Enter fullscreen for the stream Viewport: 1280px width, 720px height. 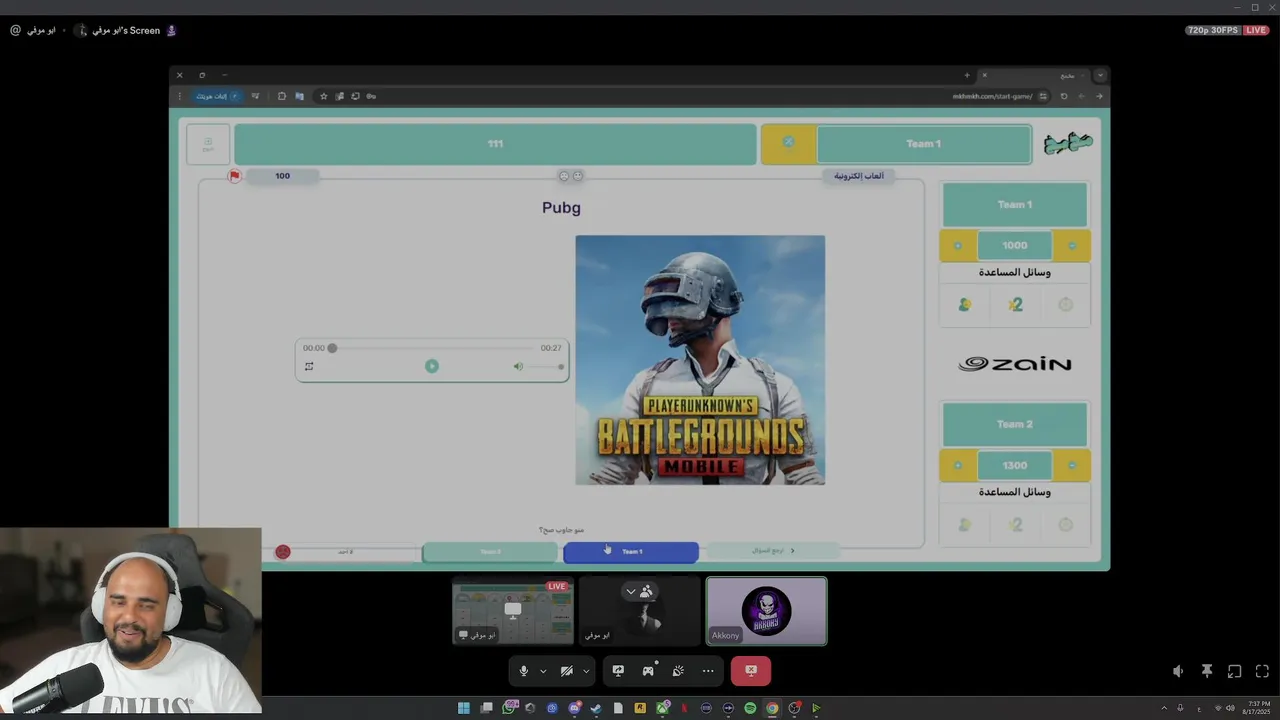tap(1262, 671)
